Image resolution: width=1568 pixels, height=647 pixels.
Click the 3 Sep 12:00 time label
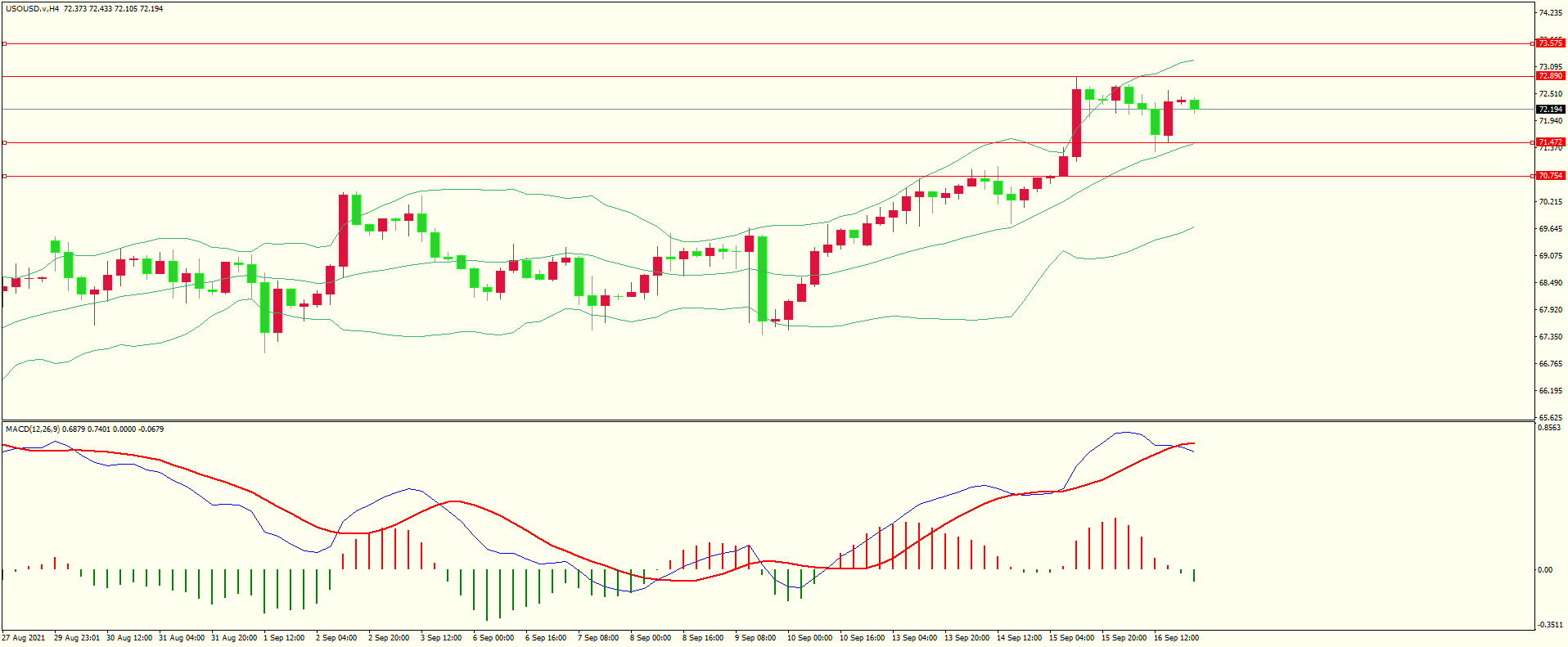[441, 638]
